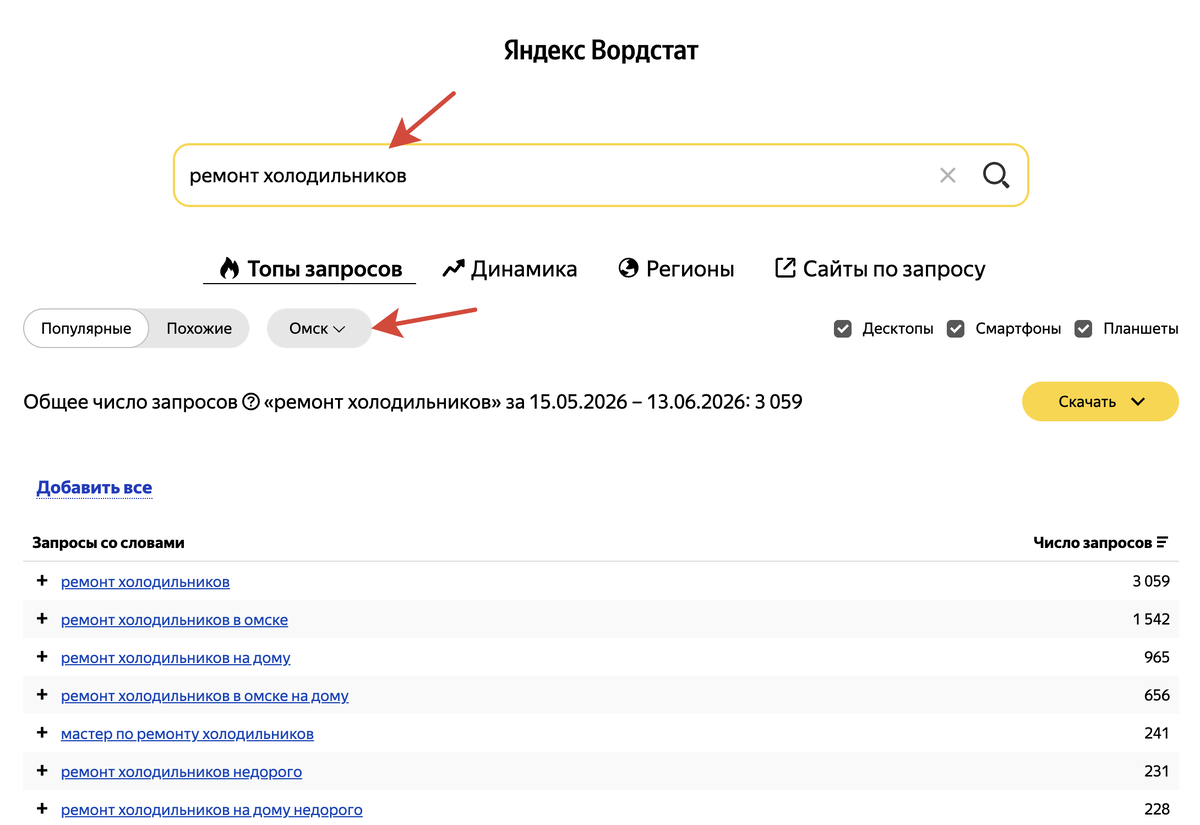Screen dimensions: 1200x825
Task: Click the sort icon beside Число запросов
Action: (x=1162, y=543)
